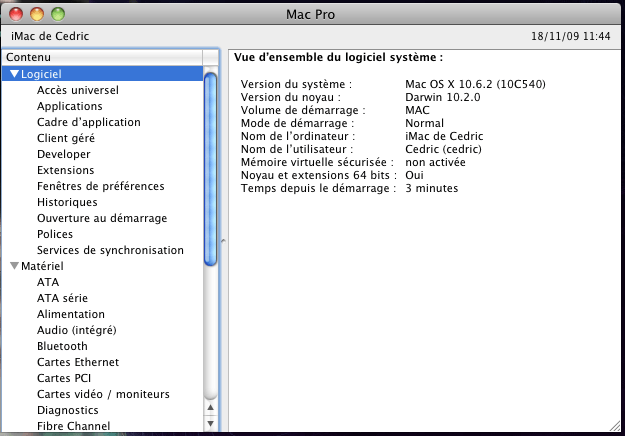
Task: Open Audio (intégré) entry
Action: [77, 330]
